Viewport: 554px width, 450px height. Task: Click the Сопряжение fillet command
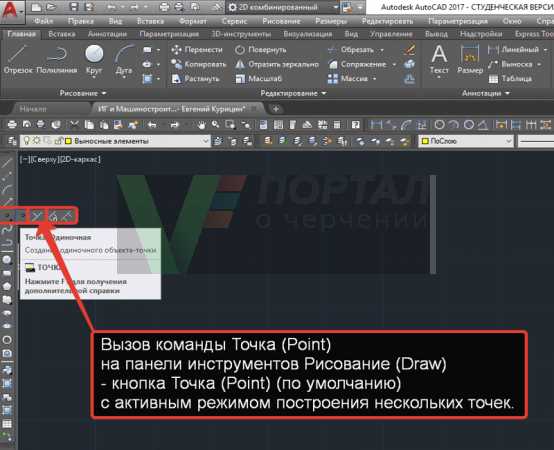pyautogui.click(x=357, y=64)
